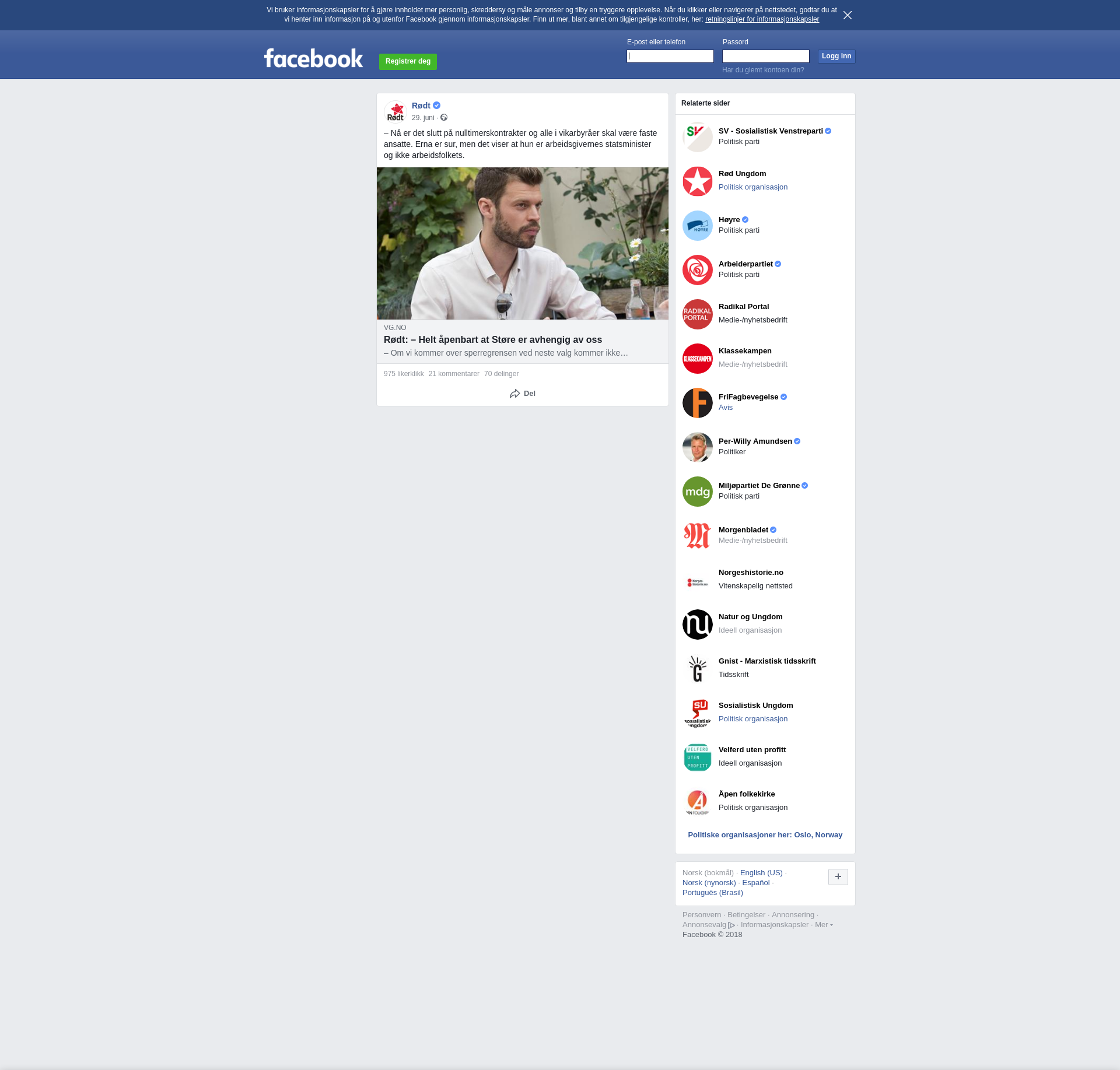Open Høyre page name

[x=729, y=220]
